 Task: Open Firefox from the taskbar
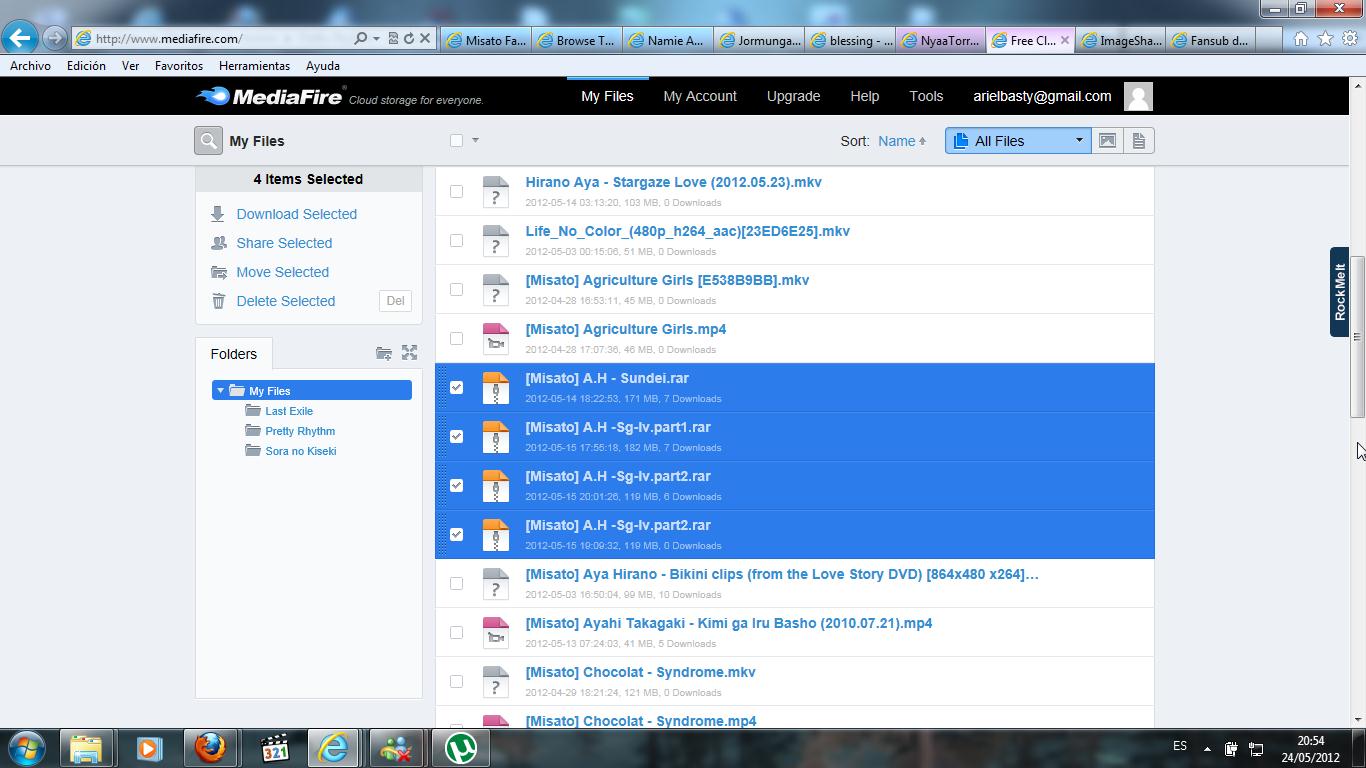[x=210, y=748]
